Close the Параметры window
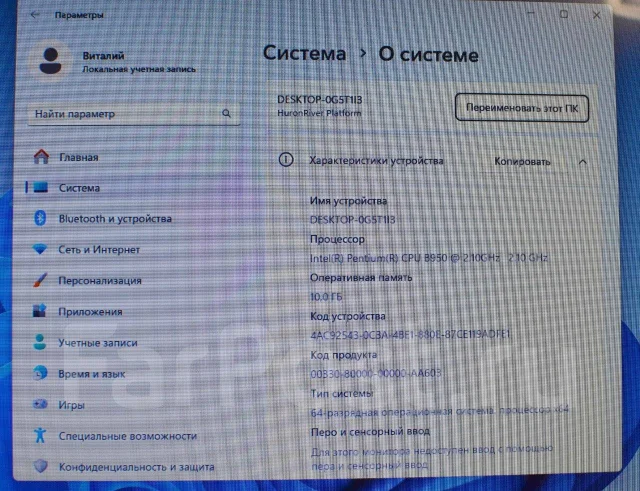 coord(596,15)
